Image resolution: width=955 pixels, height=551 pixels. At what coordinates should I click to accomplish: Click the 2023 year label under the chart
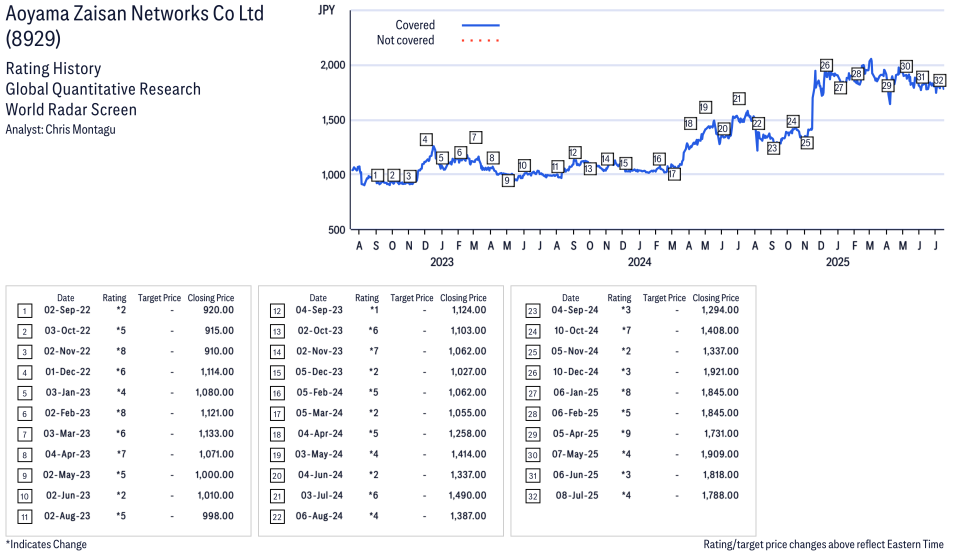pos(442,262)
